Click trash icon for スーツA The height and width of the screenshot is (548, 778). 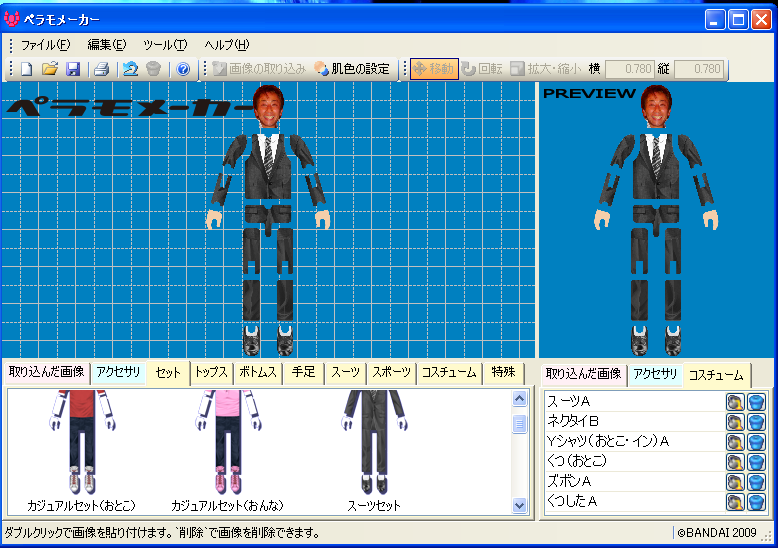click(x=756, y=402)
